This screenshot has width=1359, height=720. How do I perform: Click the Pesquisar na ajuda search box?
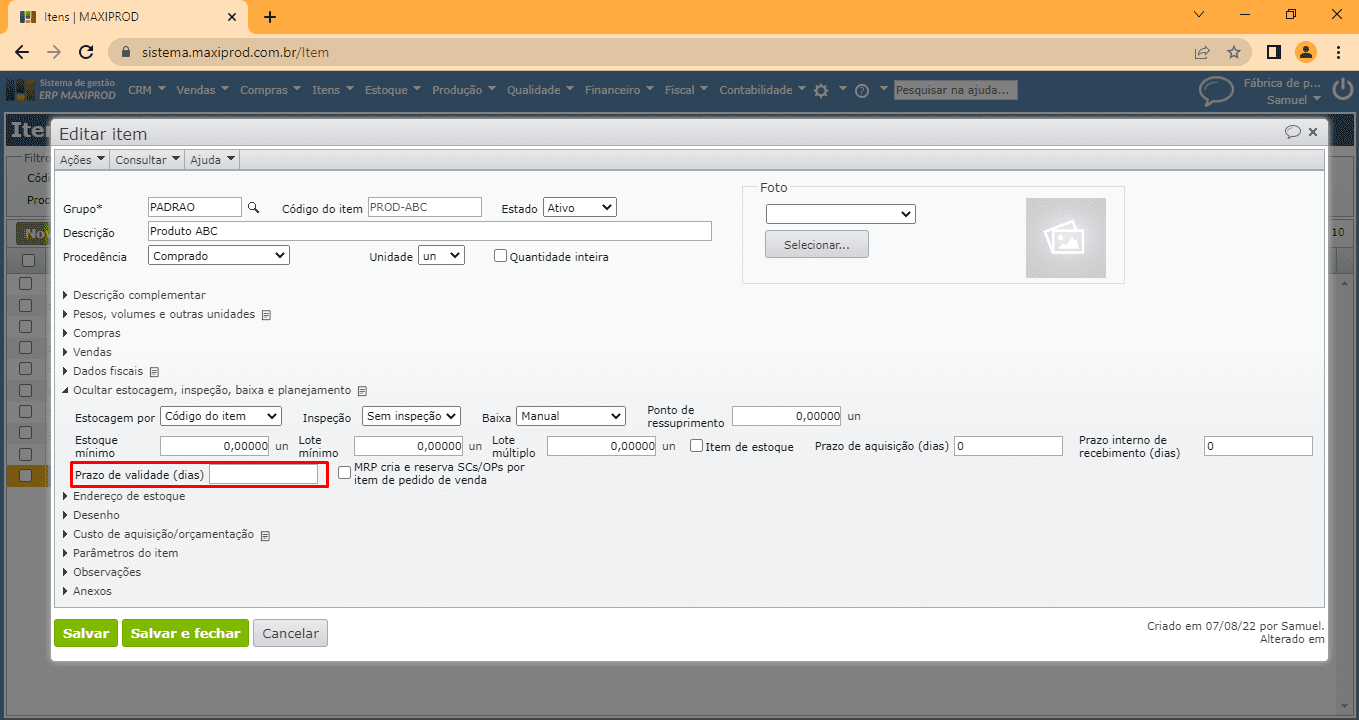click(956, 90)
